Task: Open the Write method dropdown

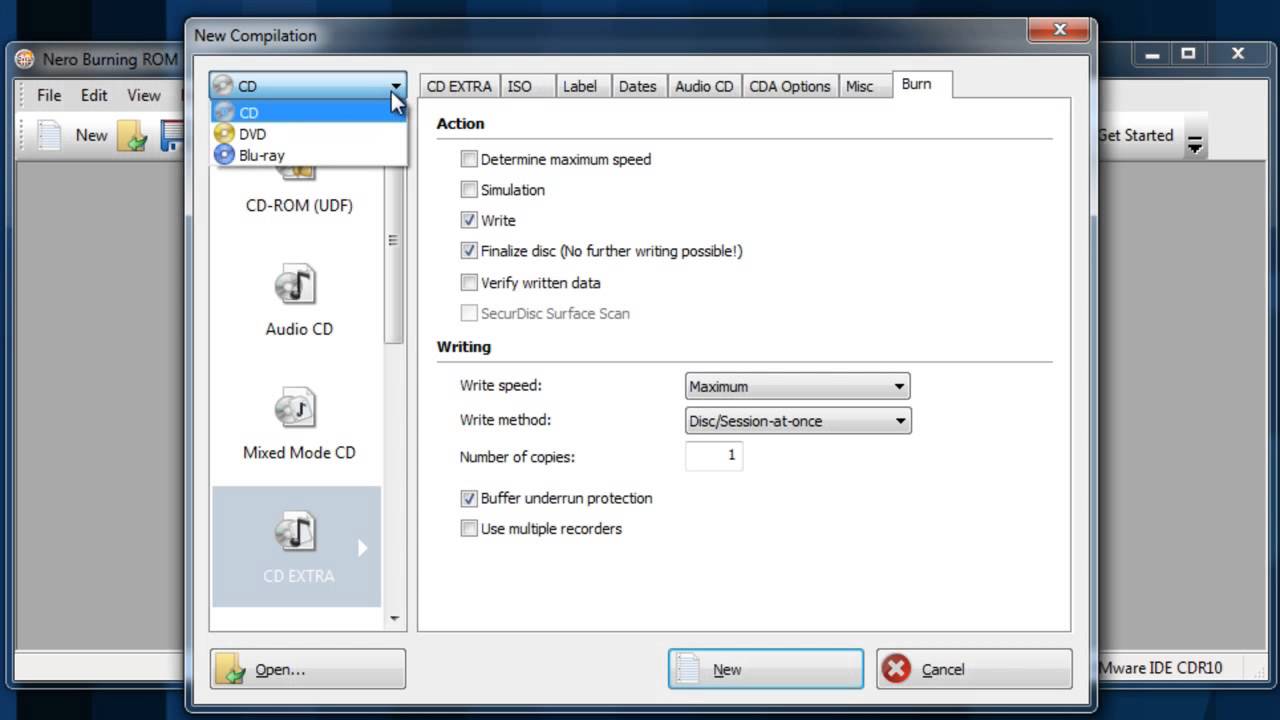Action: pyautogui.click(x=797, y=421)
